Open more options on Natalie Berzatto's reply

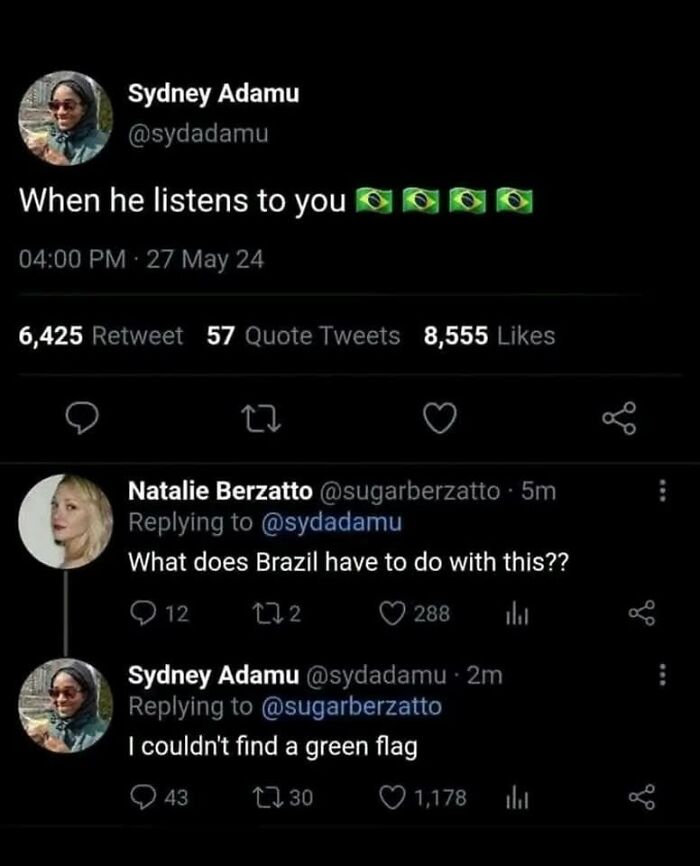point(662,490)
